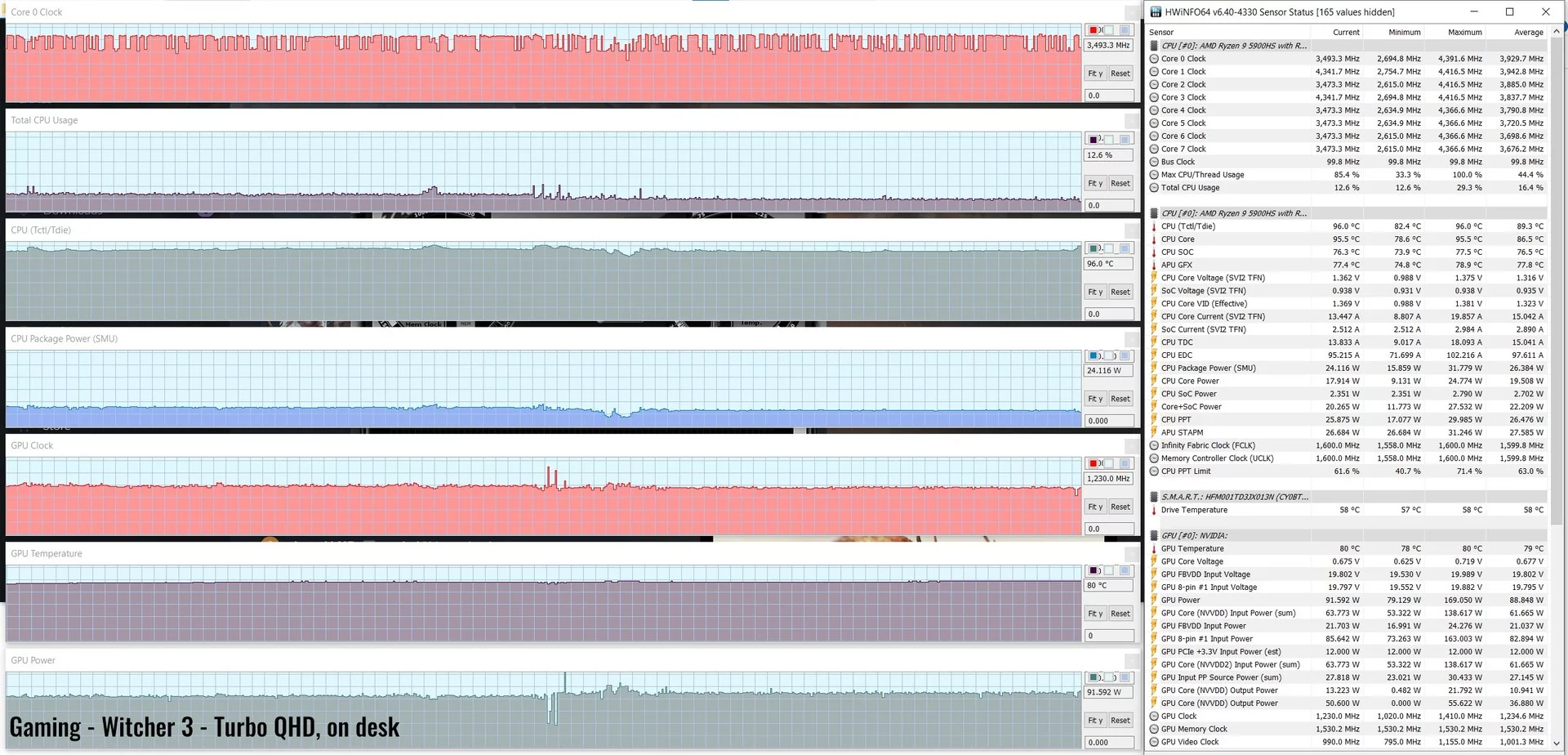Click the red line color swatch on Core 0 Clock graph

[x=1094, y=30]
